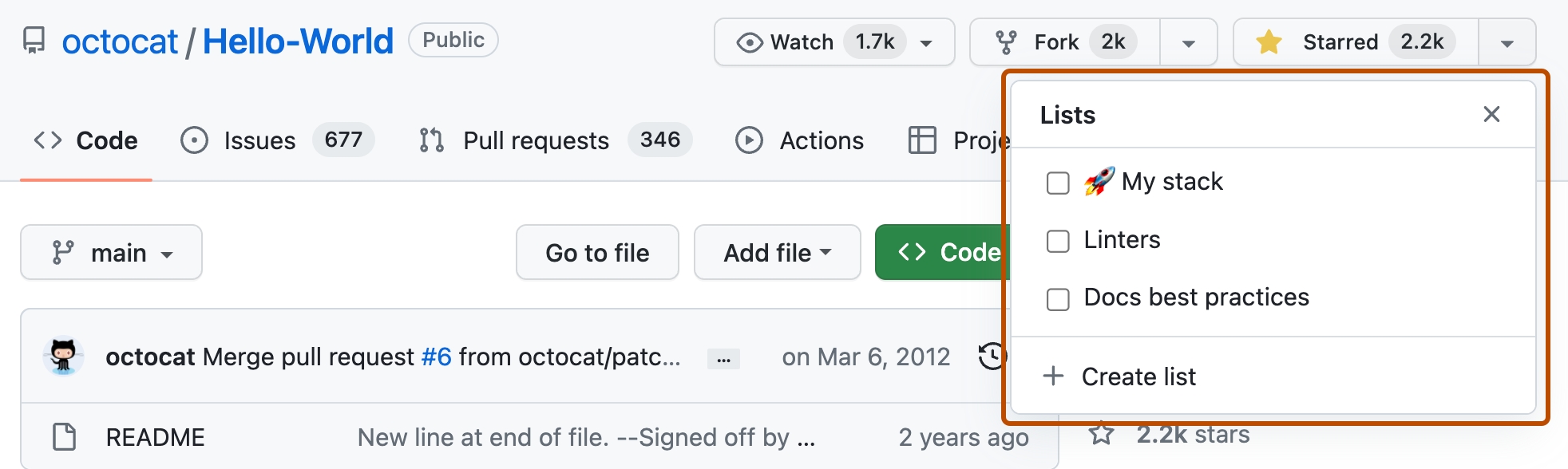1568x469 pixels.
Task: Expand the Add file dropdown
Action: (777, 253)
